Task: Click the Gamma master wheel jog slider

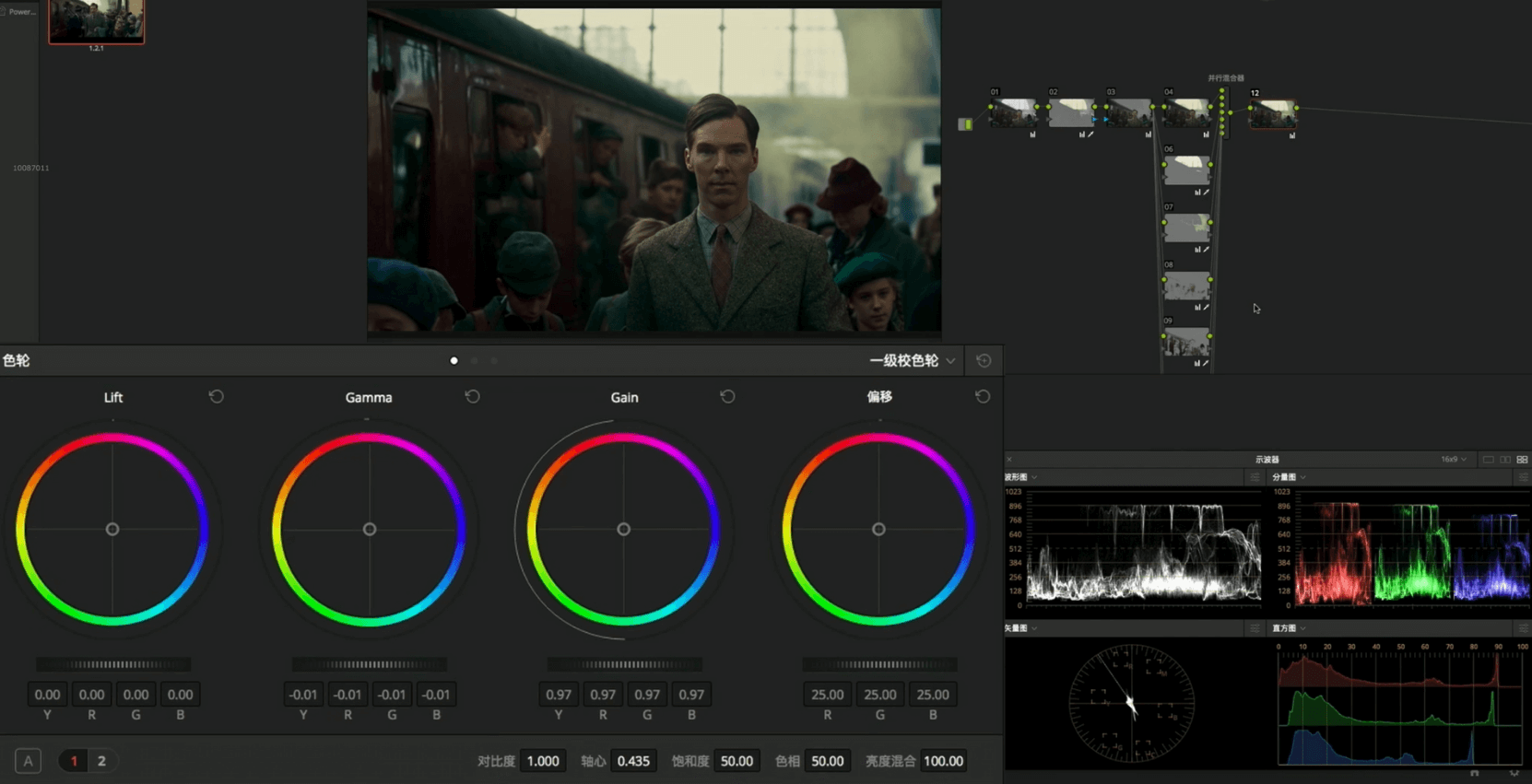Action: point(370,664)
